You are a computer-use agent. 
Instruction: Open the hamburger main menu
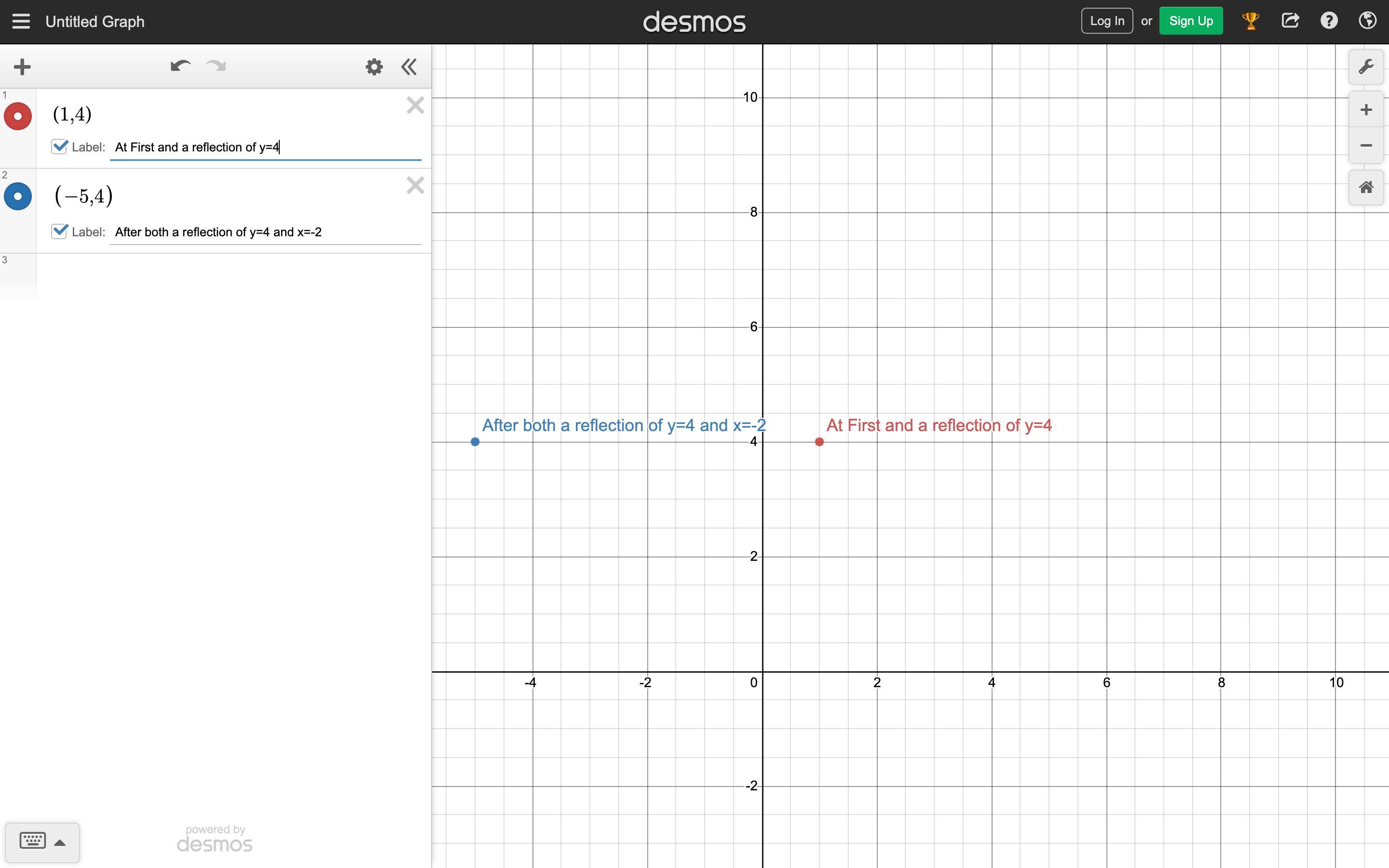[21, 22]
